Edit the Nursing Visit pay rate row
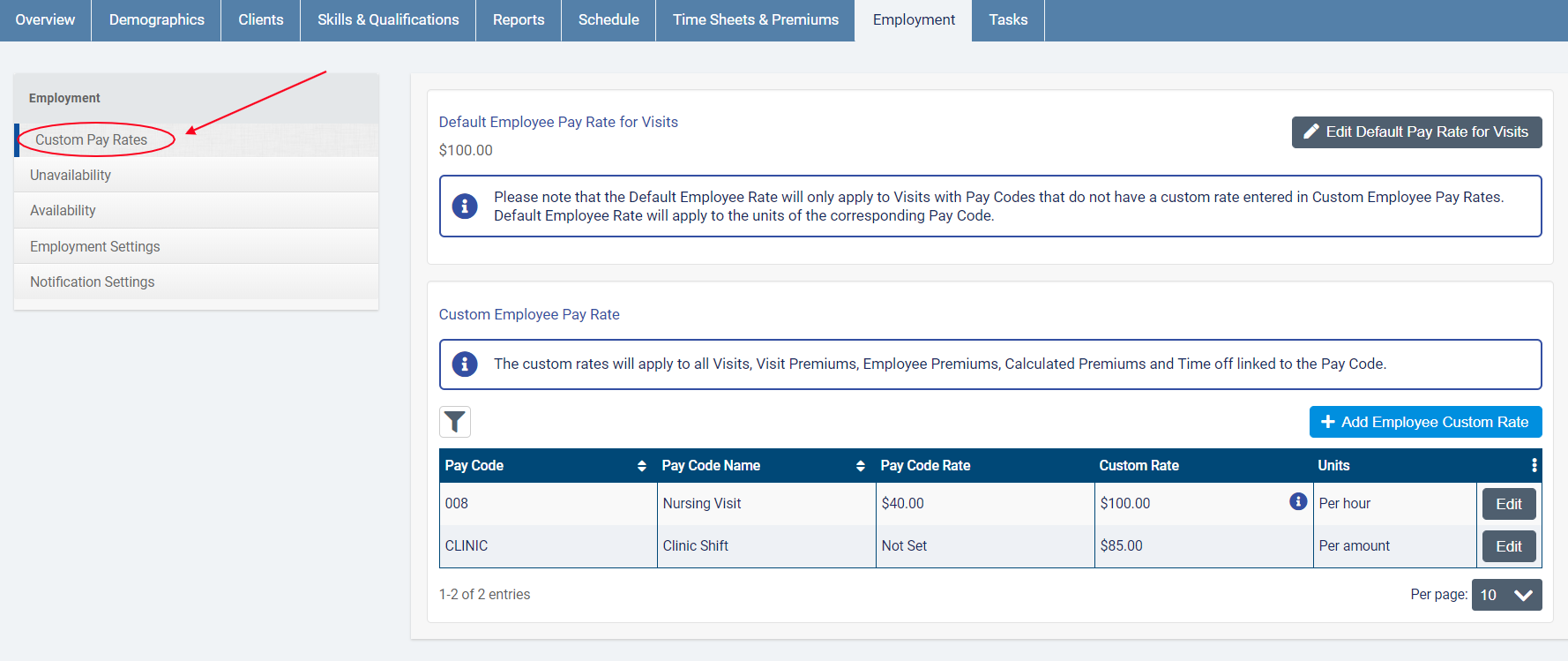1568x661 pixels. (1508, 504)
